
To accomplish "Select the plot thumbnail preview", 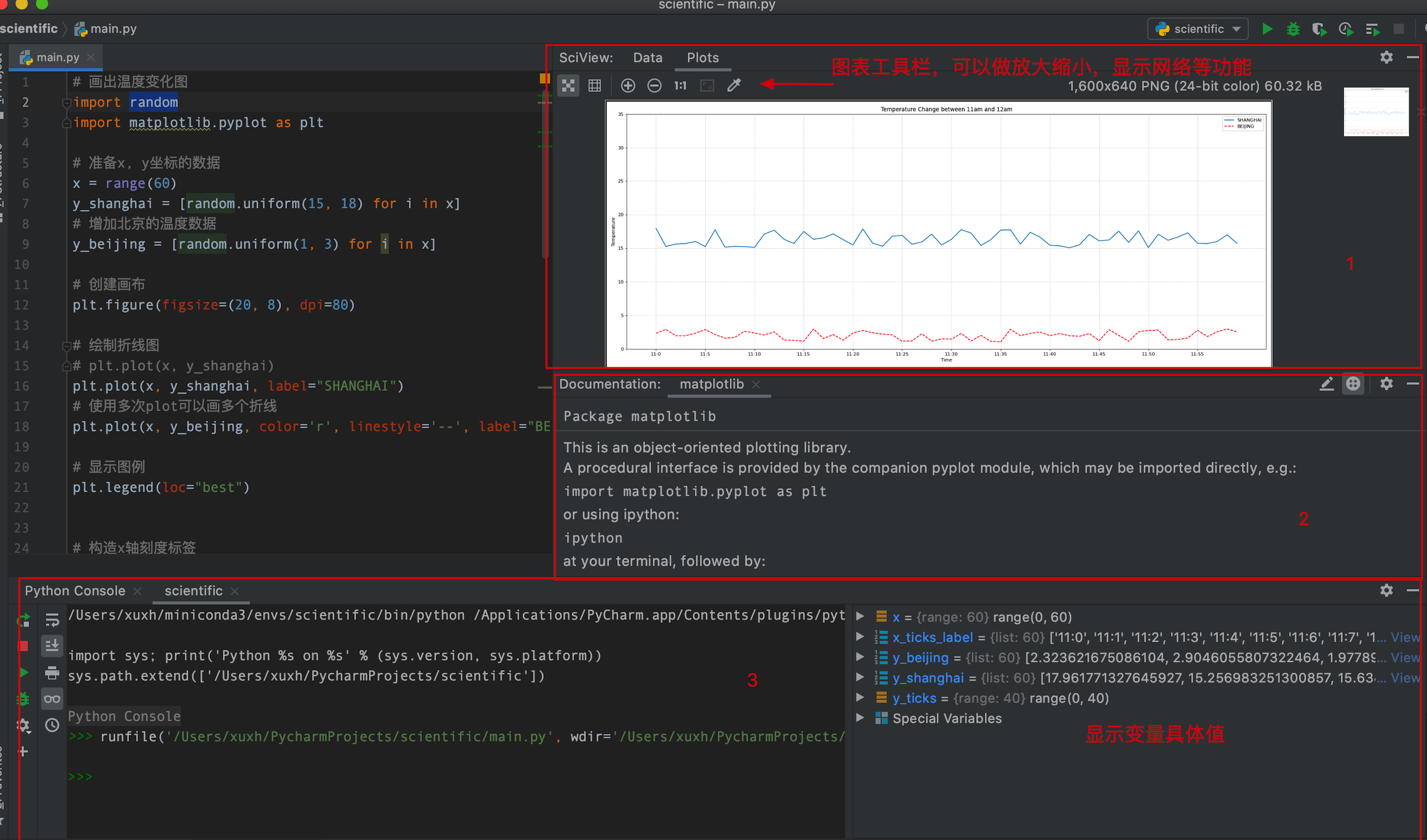I will 1376,112.
